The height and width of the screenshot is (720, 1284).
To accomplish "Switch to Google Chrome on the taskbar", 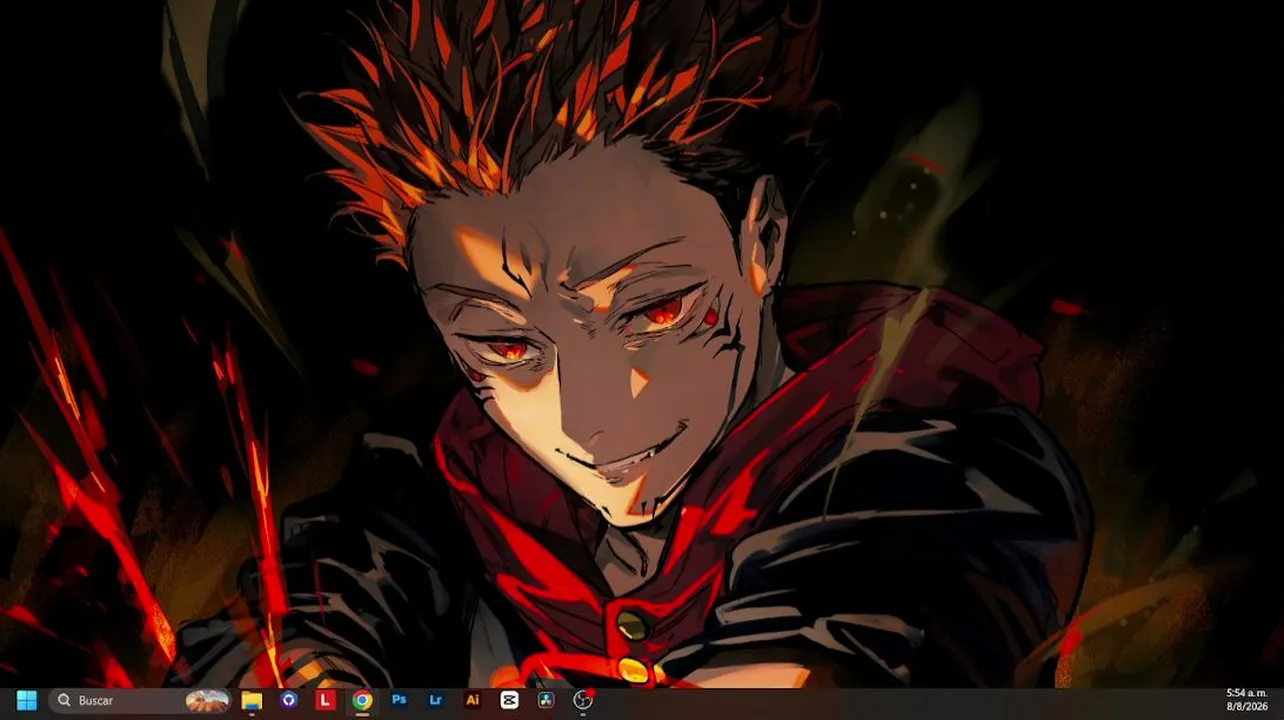I will (362, 700).
